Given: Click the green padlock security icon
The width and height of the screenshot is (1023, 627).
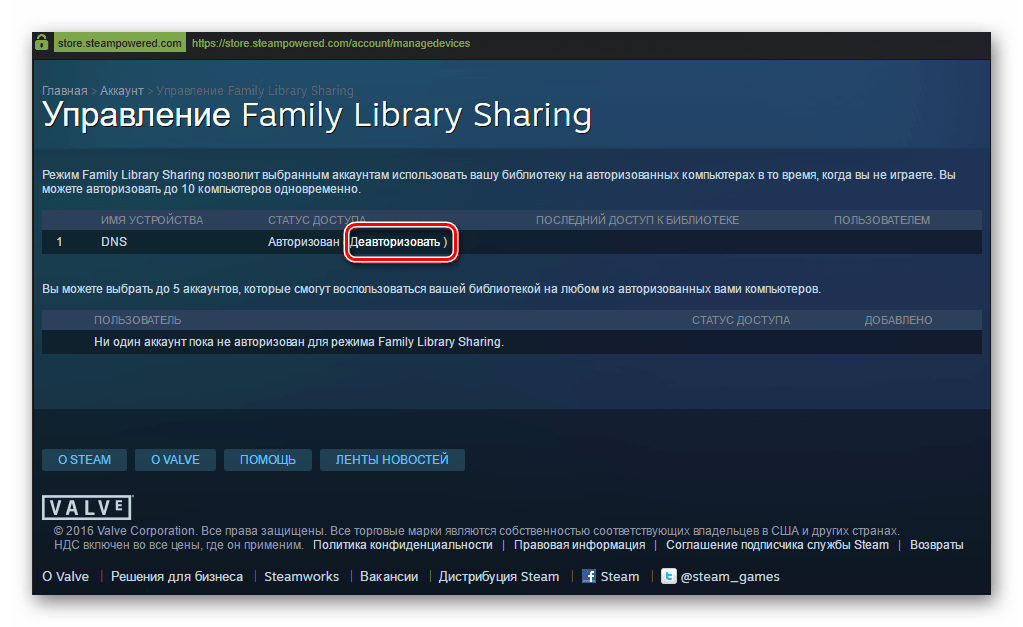Looking at the screenshot, I should 41,43.
